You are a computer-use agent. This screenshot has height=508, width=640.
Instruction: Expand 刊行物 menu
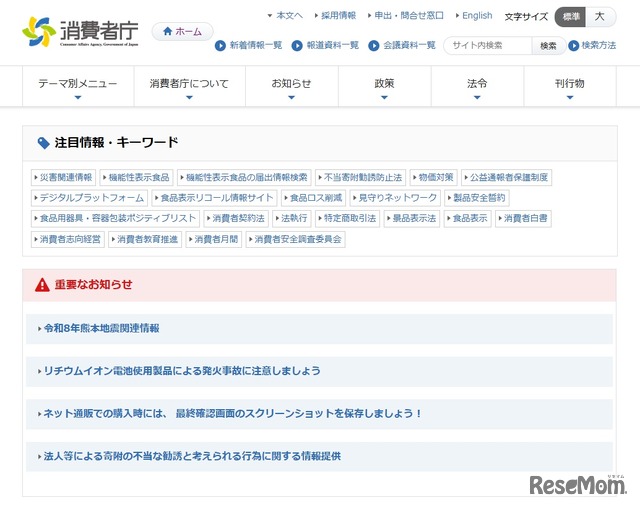tap(570, 87)
